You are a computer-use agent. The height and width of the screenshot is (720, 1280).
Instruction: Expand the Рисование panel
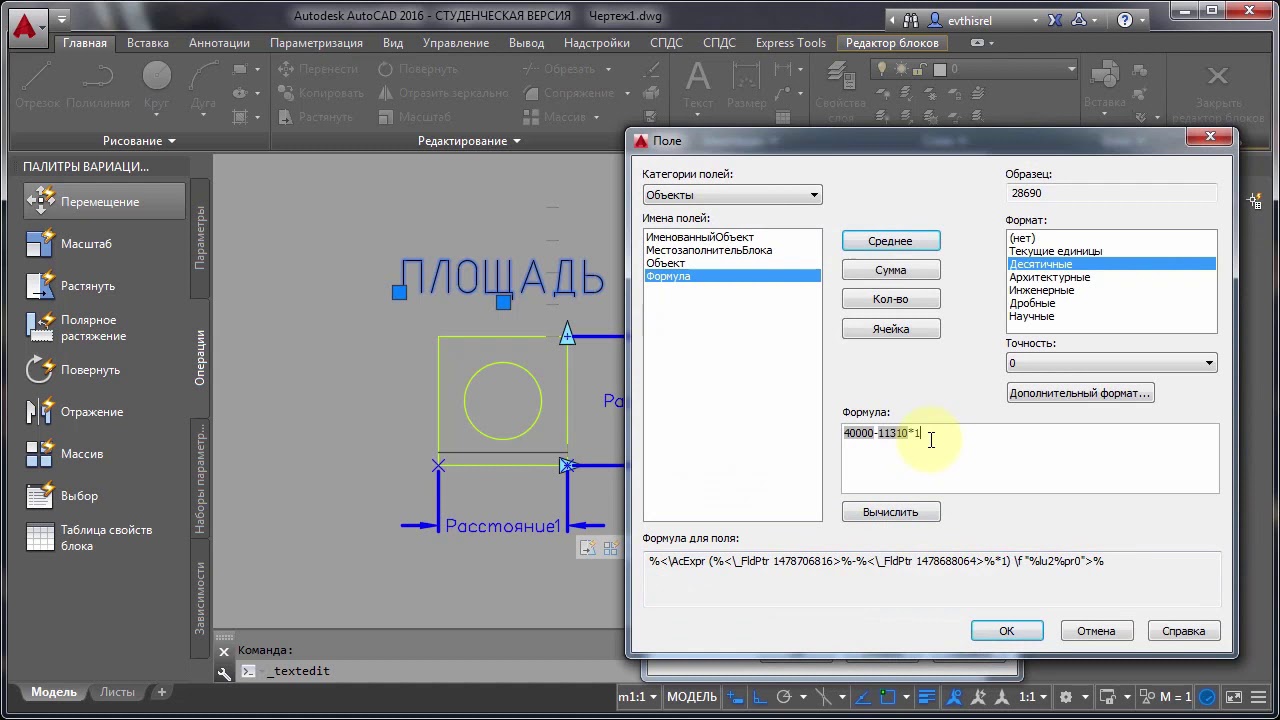tap(139, 141)
